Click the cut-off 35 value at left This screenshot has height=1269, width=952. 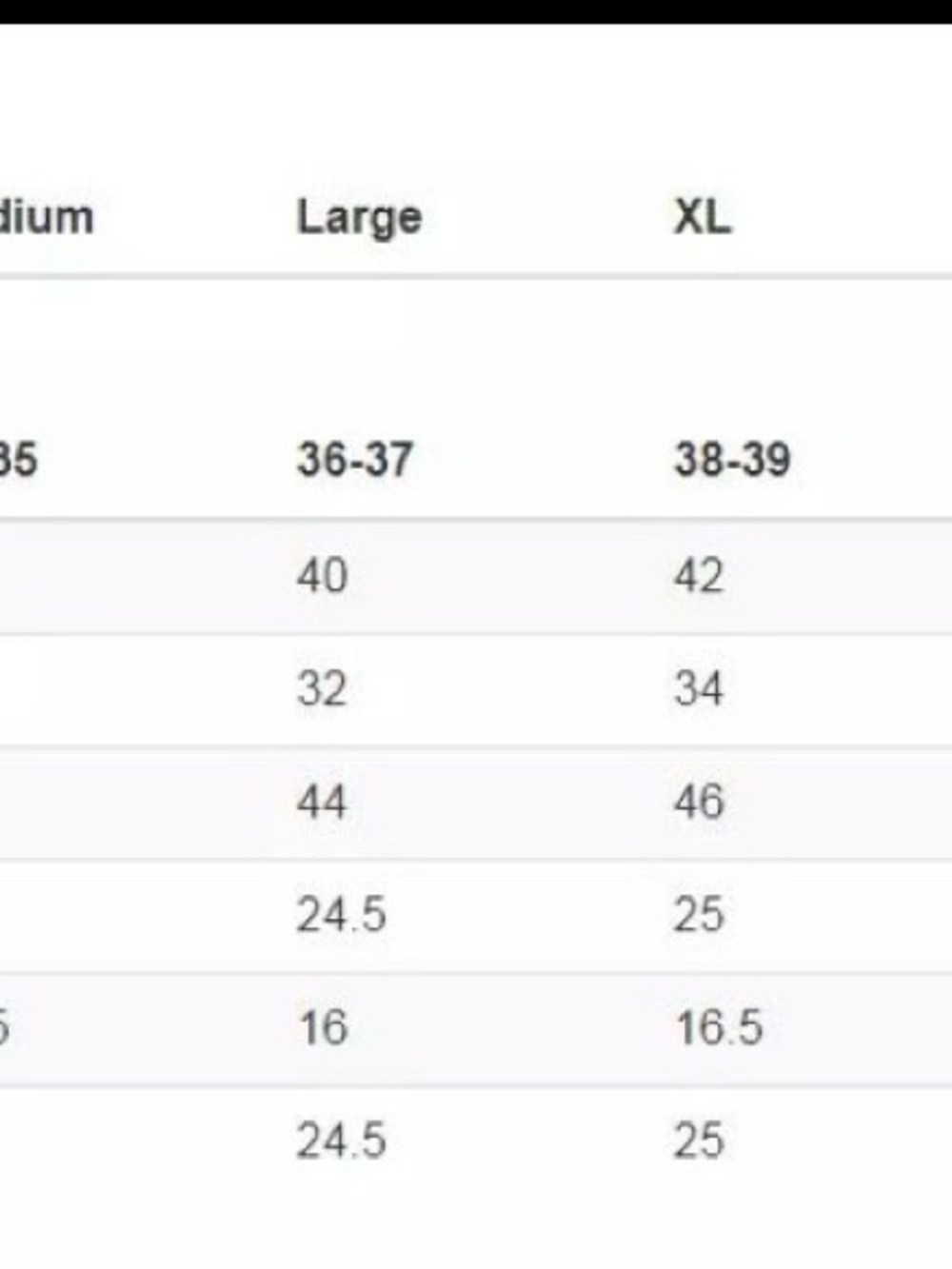18,461
